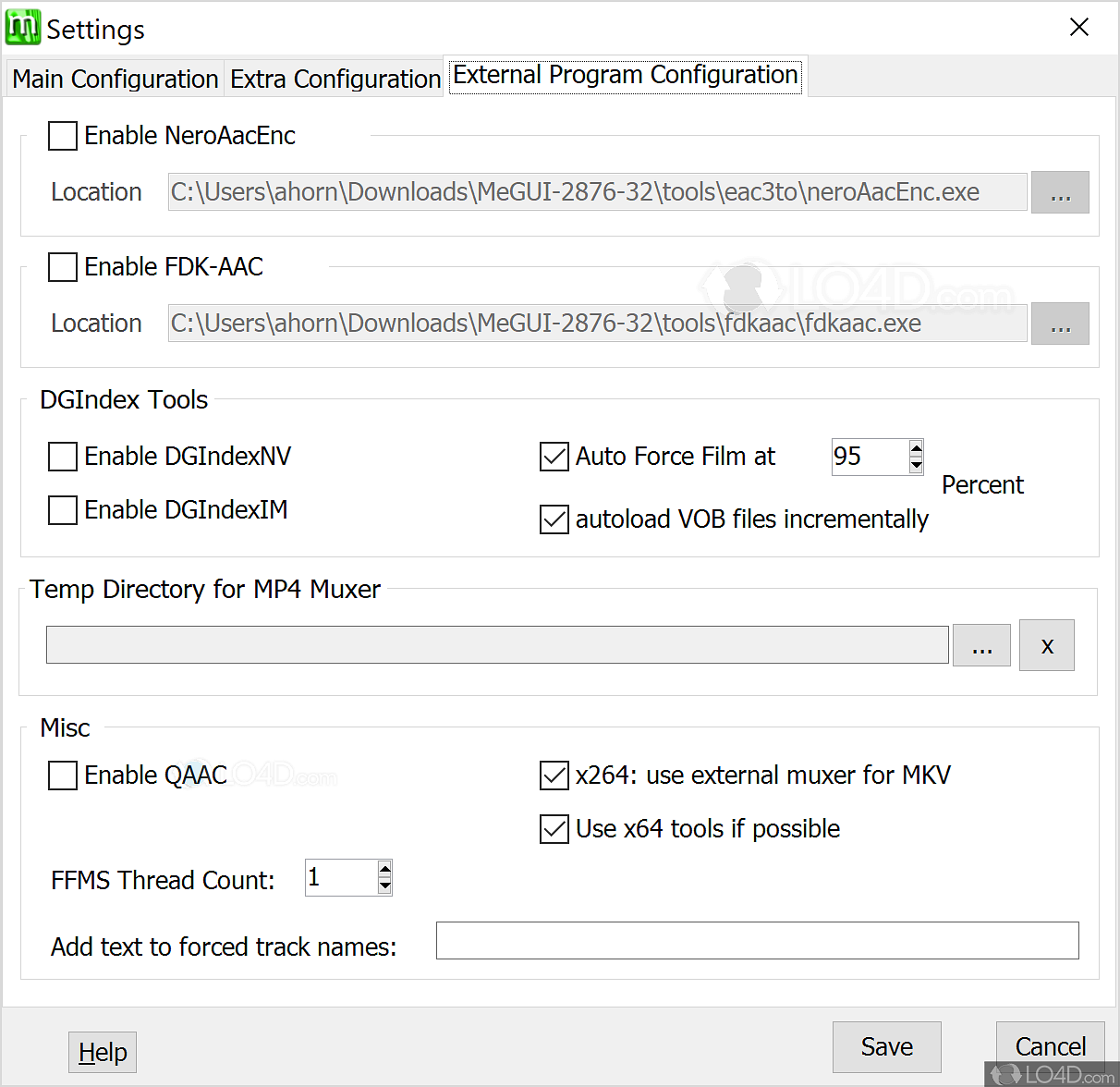This screenshot has width=1120, height=1087.
Task: Browse for the fdkaac.exe location
Action: point(1060,323)
